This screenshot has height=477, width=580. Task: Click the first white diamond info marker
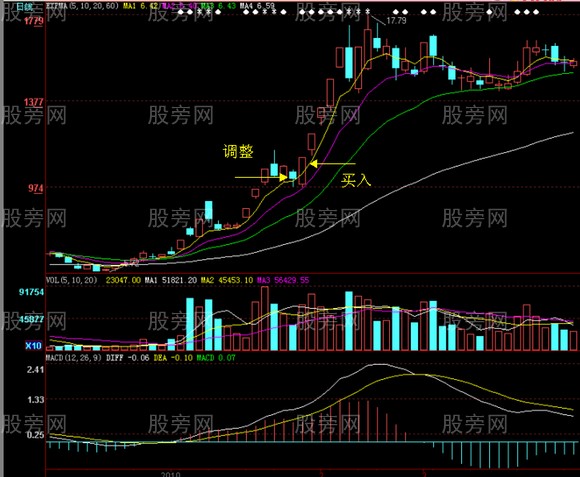click(x=181, y=12)
